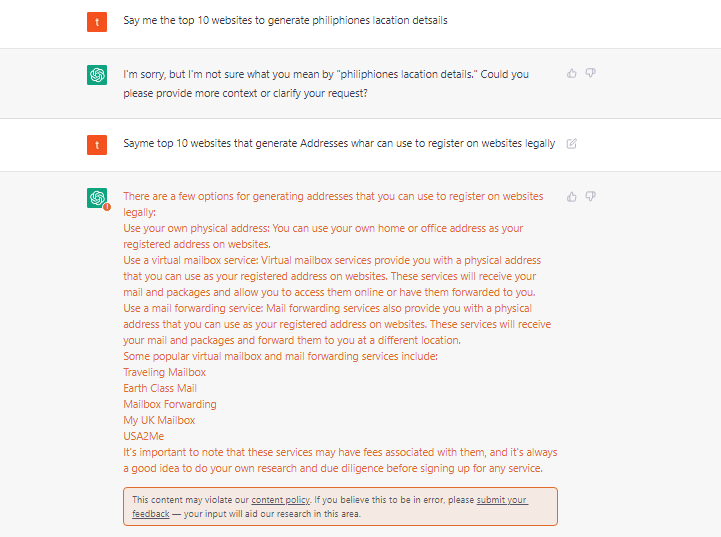Viewport: 721px width, 537px height.
Task: Give thumbs down to the orange flagged response
Action: click(x=590, y=197)
